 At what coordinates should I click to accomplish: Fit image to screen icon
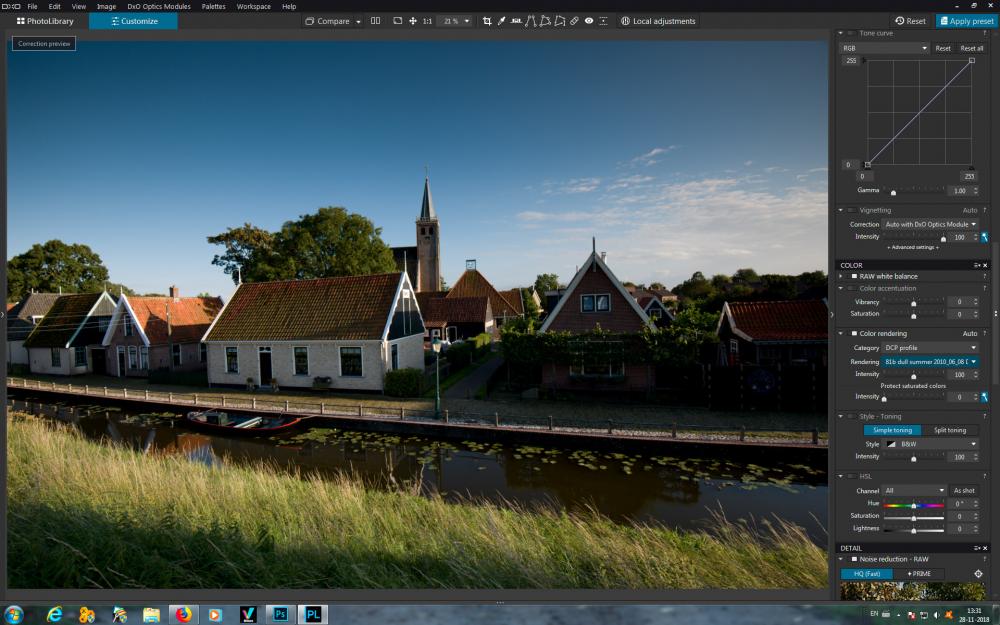point(398,21)
